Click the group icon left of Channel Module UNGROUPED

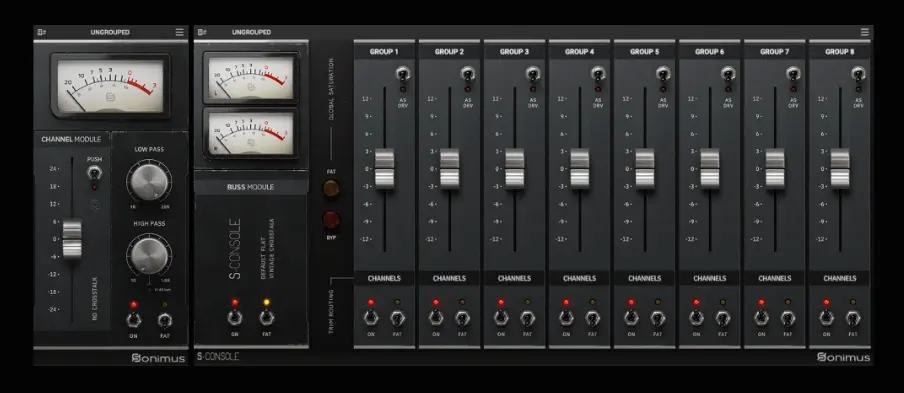click(x=42, y=32)
